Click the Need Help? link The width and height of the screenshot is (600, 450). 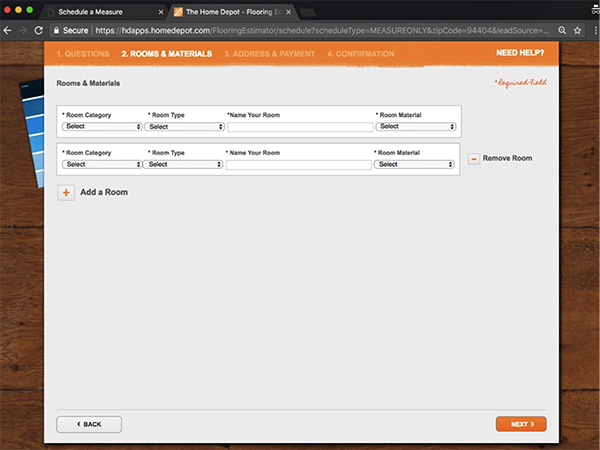[520, 53]
